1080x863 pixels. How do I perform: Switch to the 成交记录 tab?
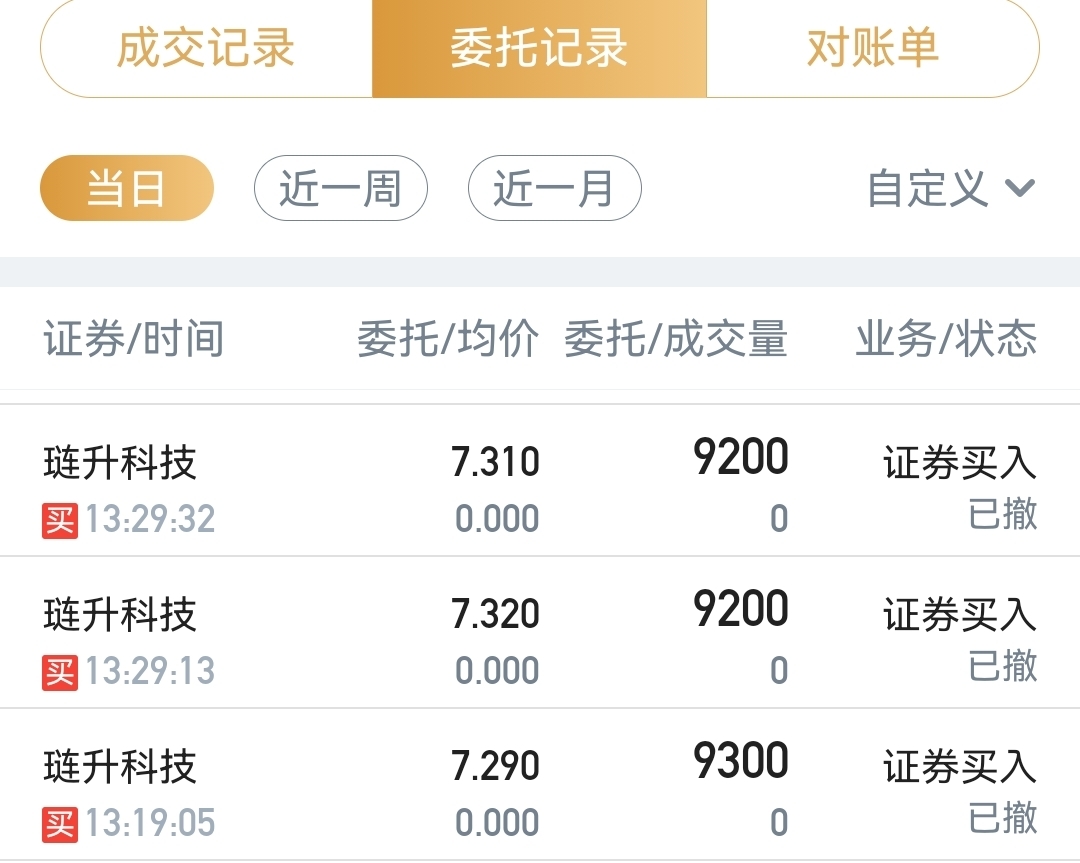coord(206,48)
